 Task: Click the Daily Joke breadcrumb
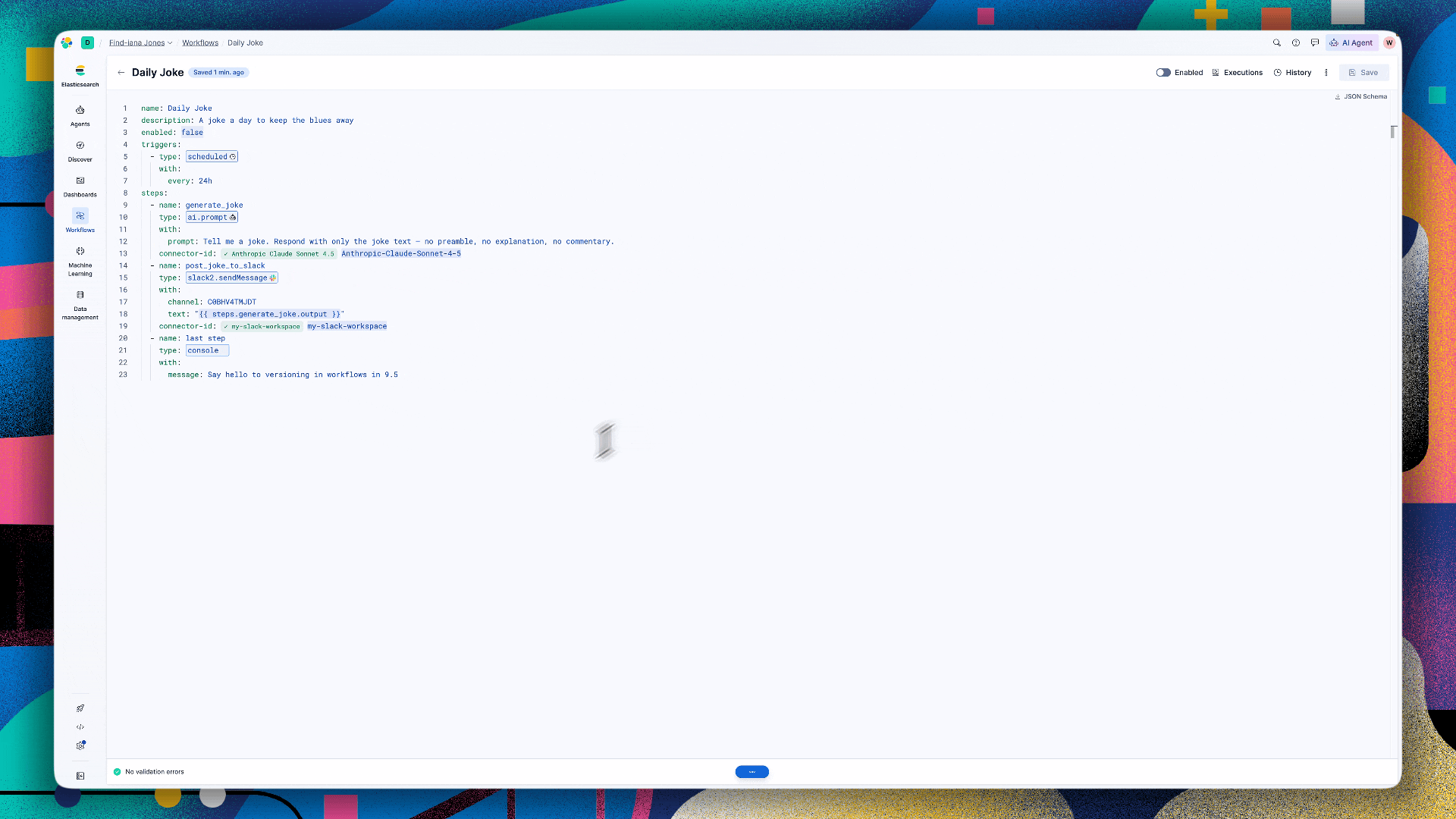tap(245, 42)
